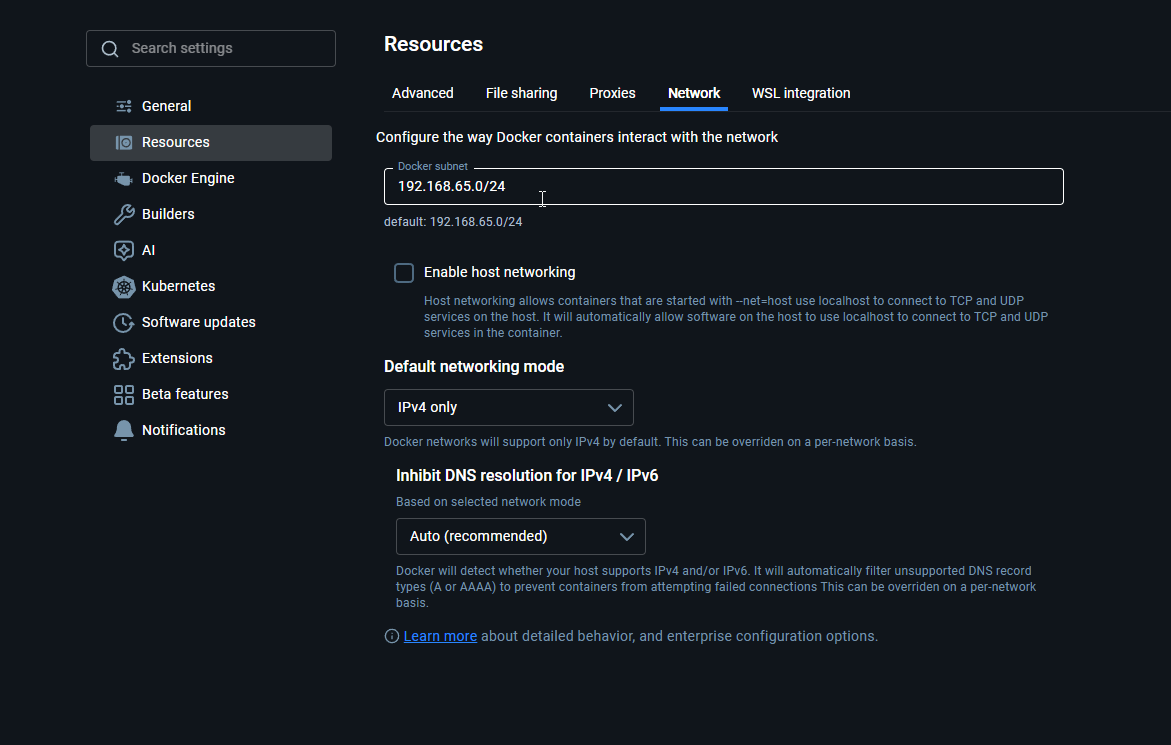Follow the Learn more link

[440, 636]
